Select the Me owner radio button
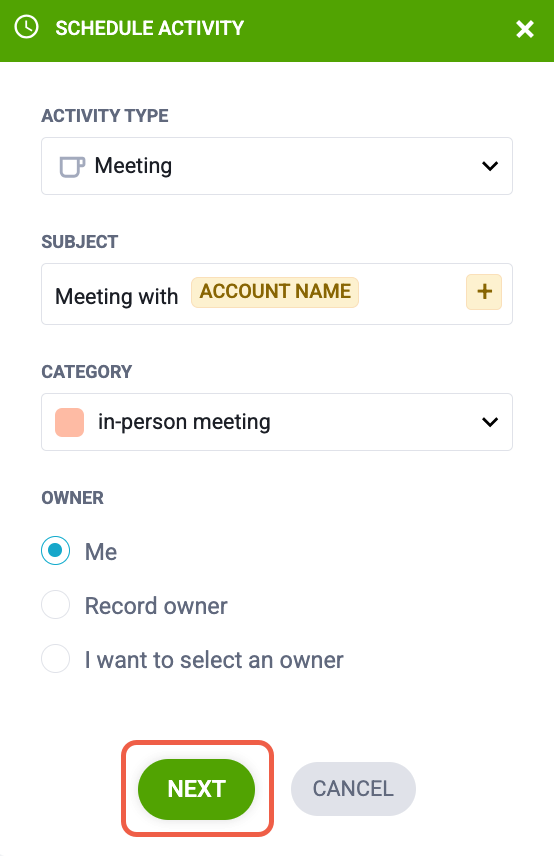The image size is (554, 856). (55, 550)
